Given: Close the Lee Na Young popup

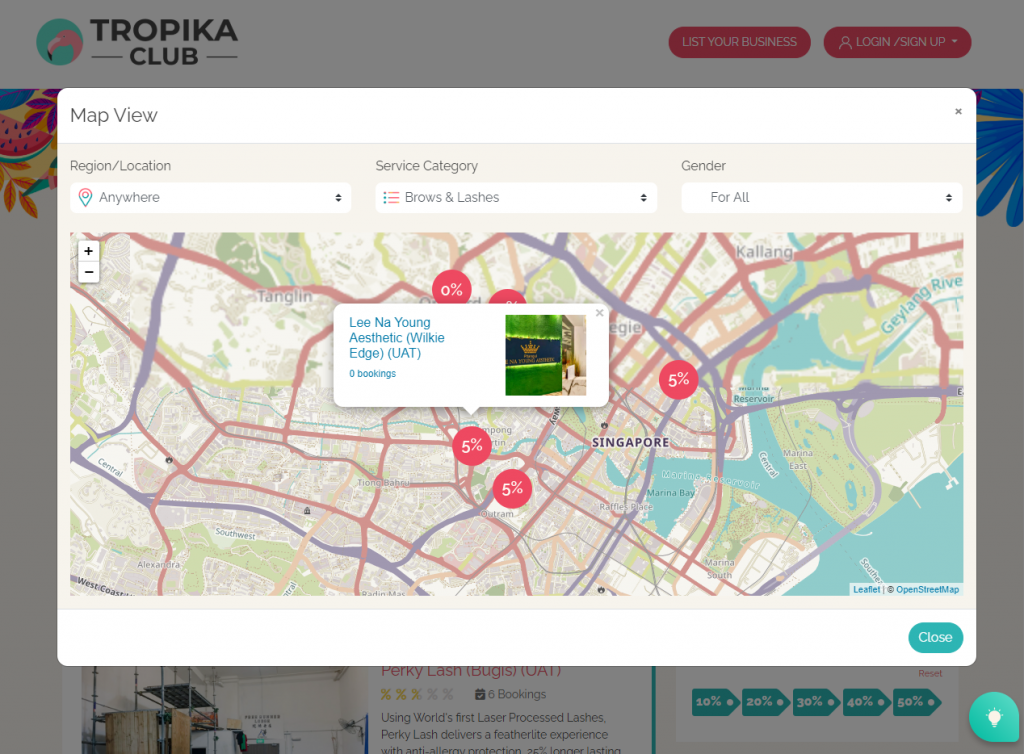Looking at the screenshot, I should [x=600, y=313].
